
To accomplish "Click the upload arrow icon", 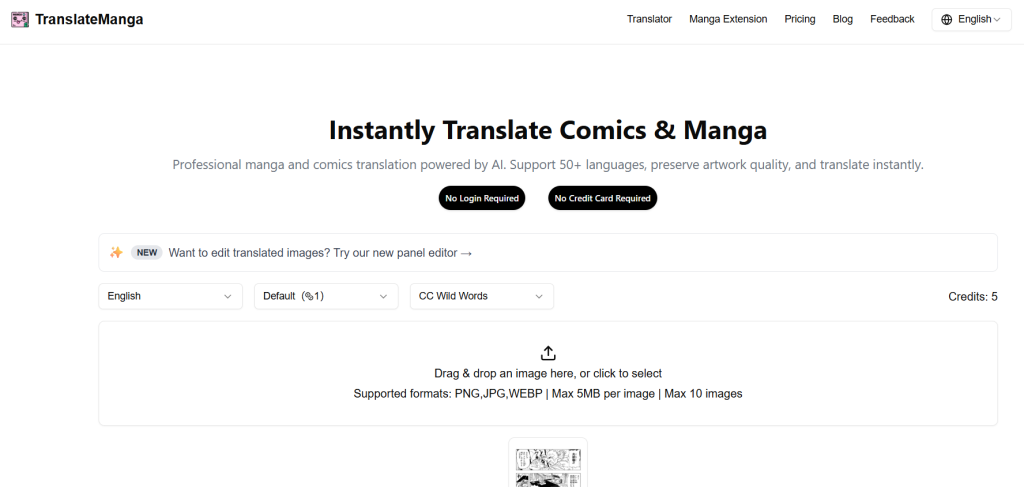I will pyautogui.click(x=548, y=353).
